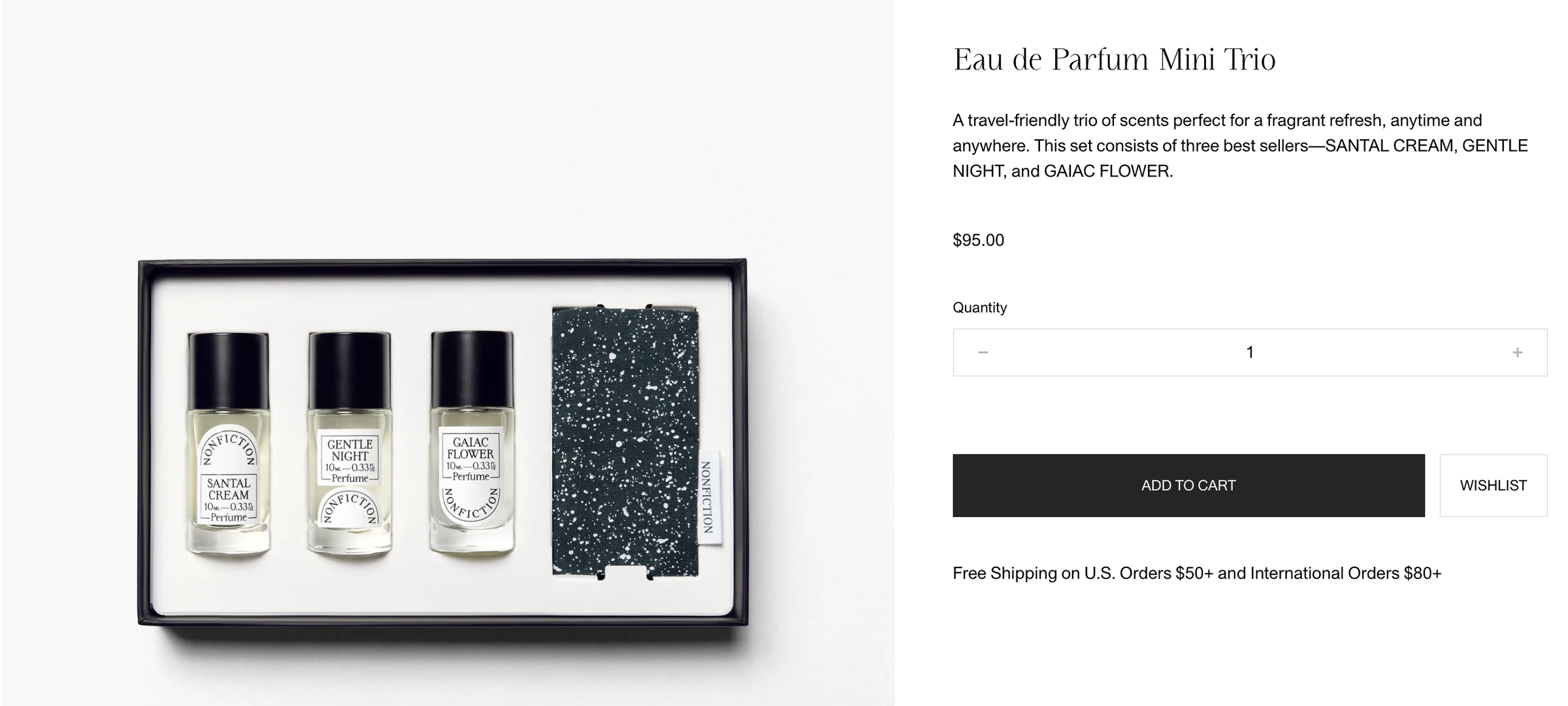Click the black cap of the Gentle Night bottle
1568x706 pixels.
(x=350, y=369)
